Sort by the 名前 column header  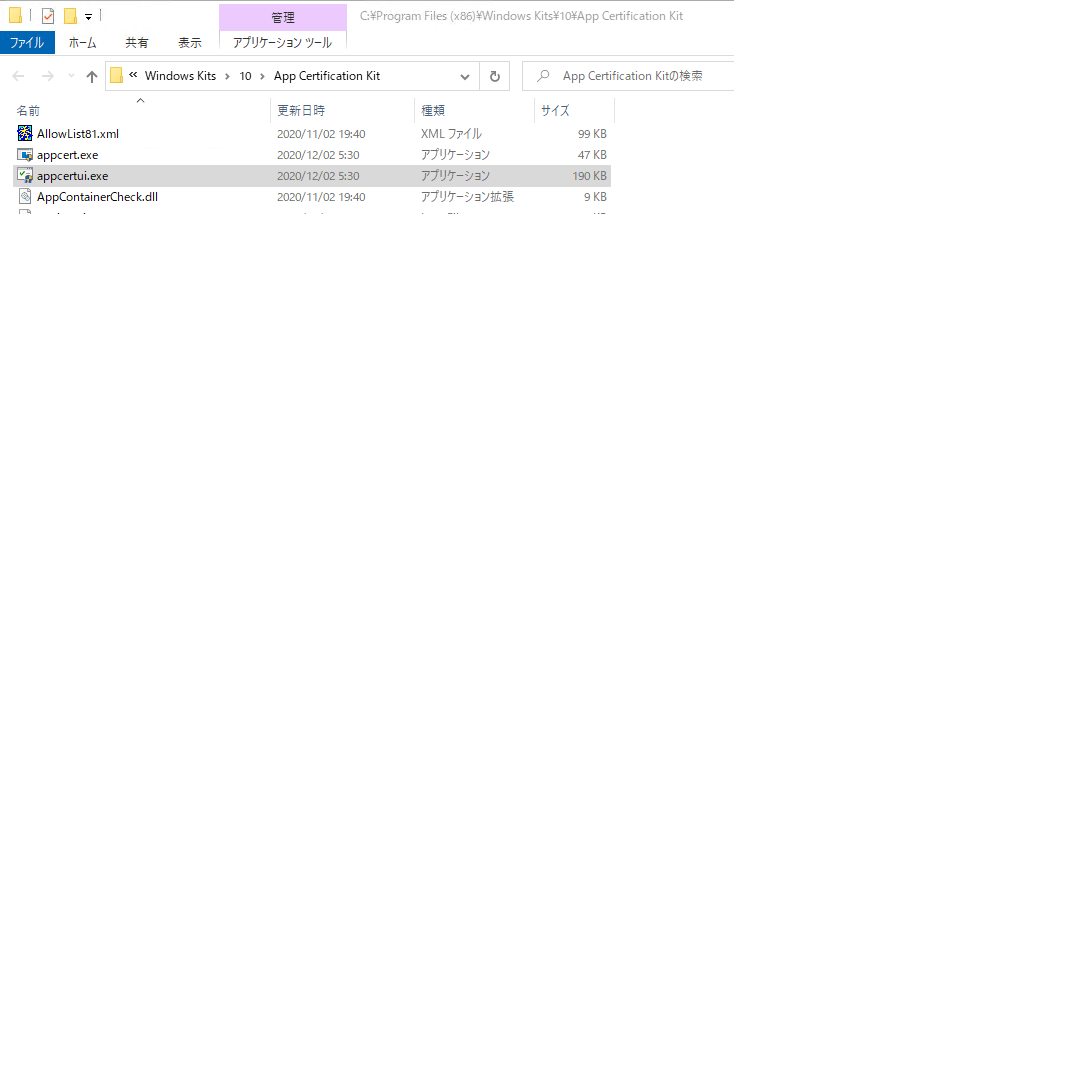(x=141, y=110)
